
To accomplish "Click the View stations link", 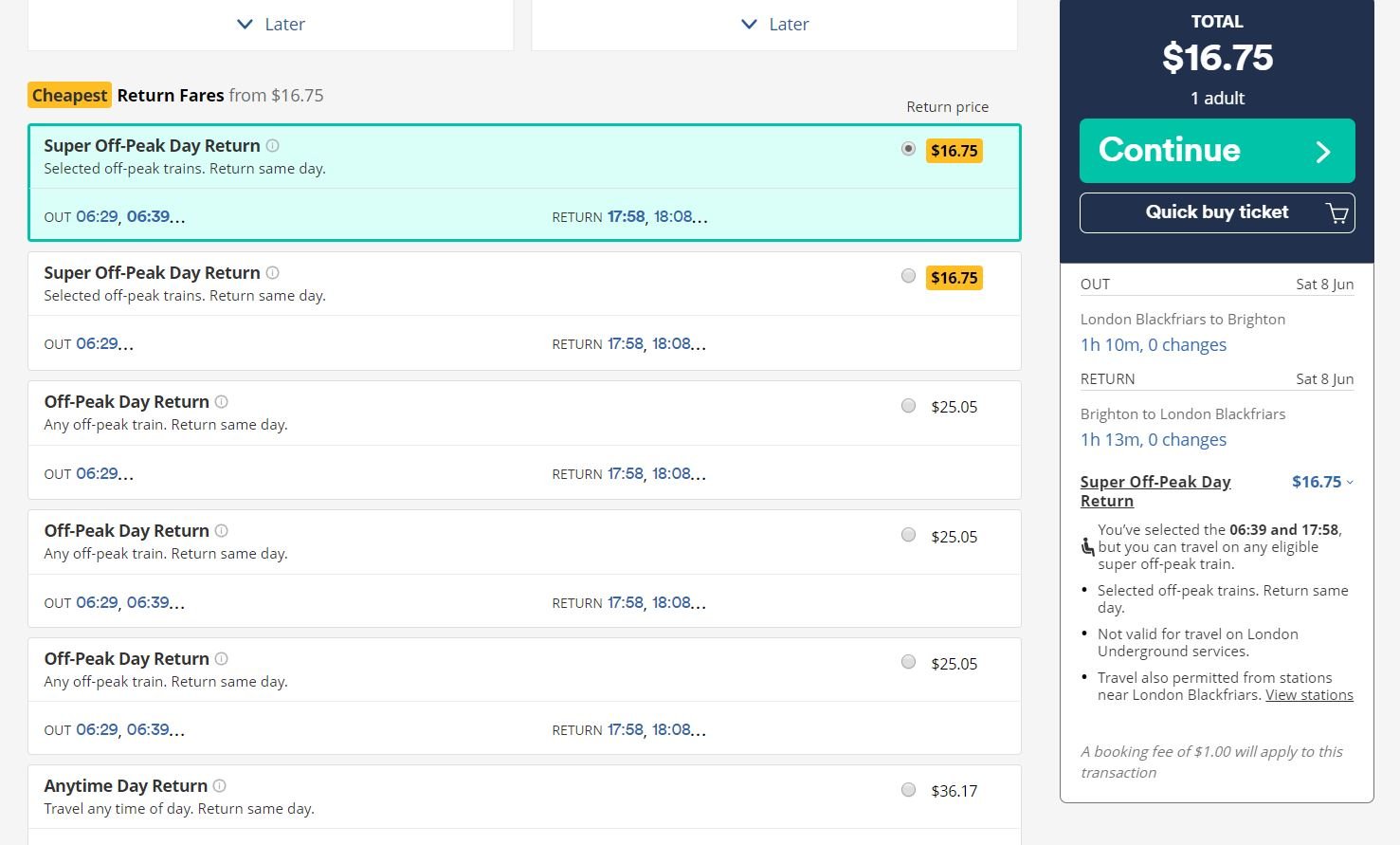I will [x=1309, y=695].
